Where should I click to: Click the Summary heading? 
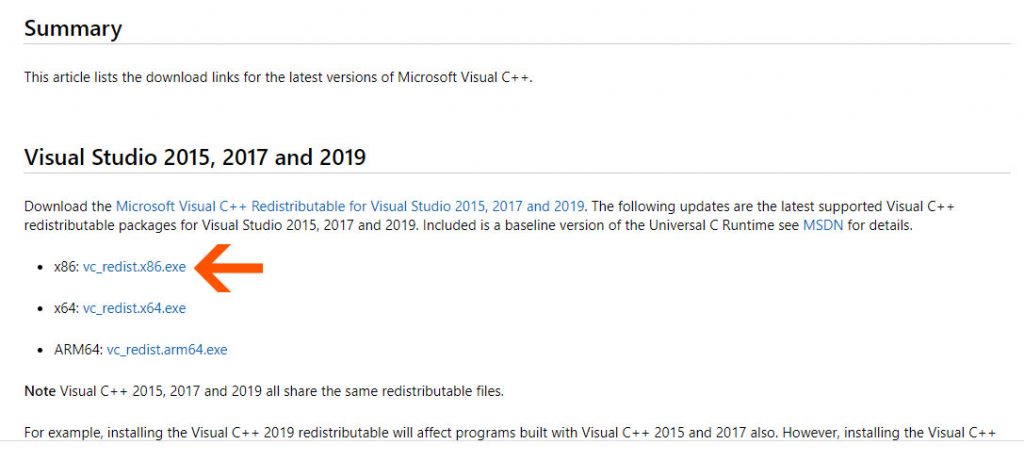point(73,29)
